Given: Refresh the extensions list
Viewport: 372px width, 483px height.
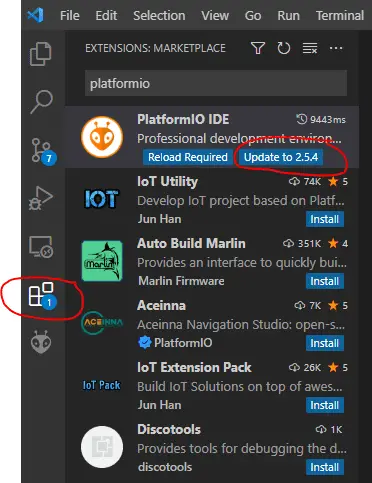Looking at the screenshot, I should tap(284, 48).
